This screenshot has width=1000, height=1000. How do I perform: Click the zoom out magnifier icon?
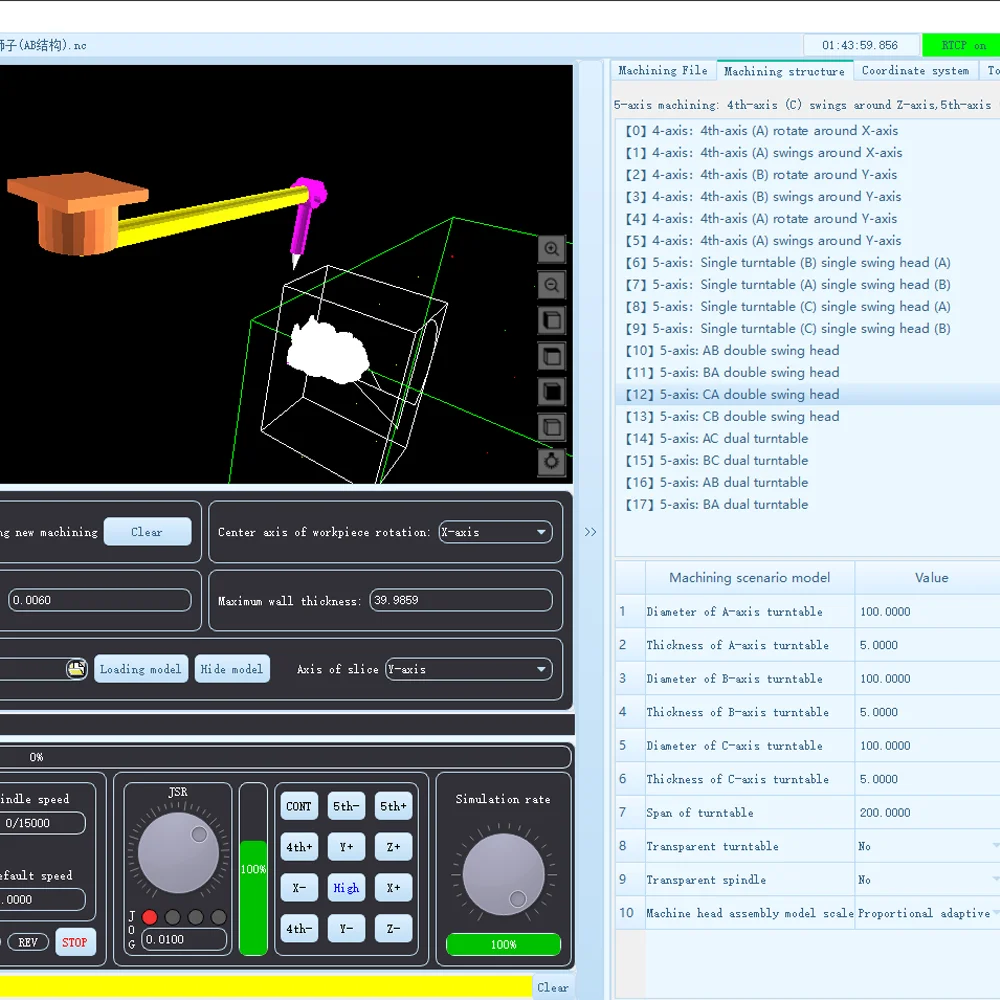pos(551,286)
